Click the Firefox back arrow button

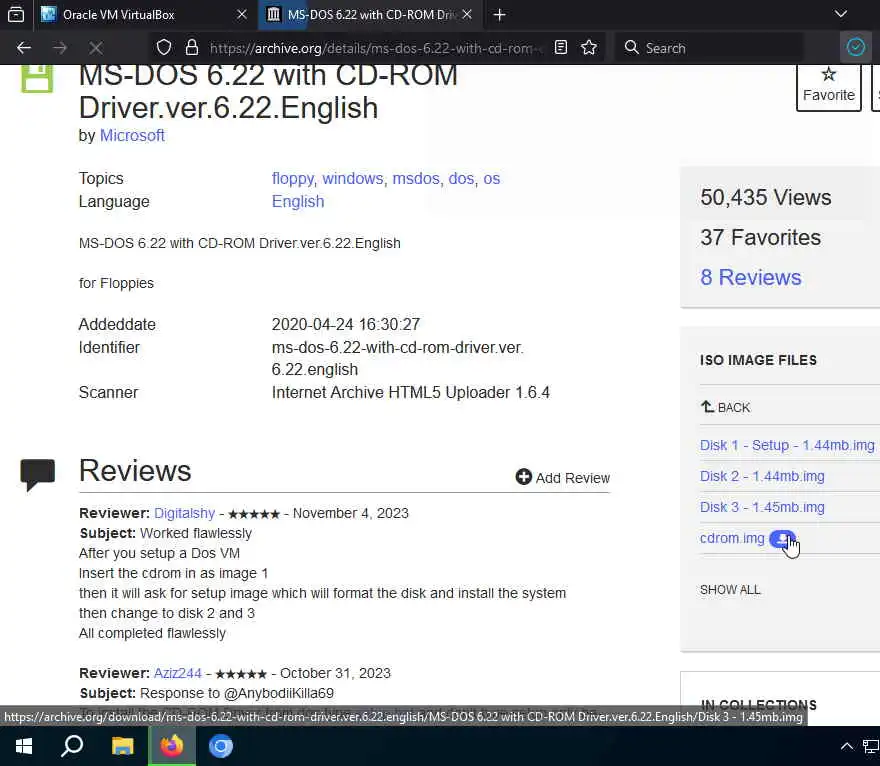coord(24,48)
